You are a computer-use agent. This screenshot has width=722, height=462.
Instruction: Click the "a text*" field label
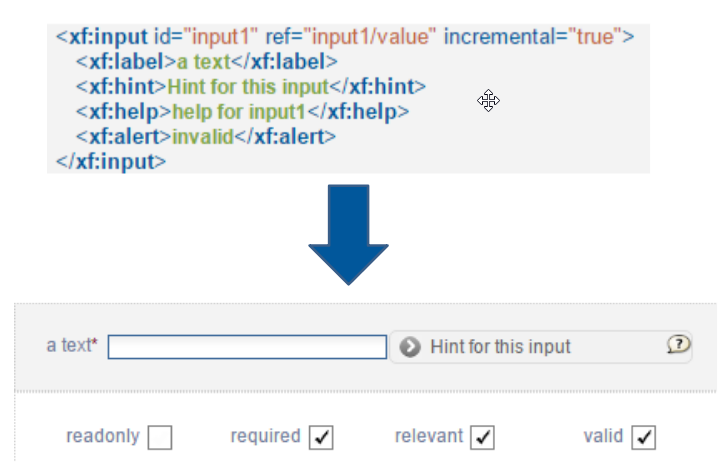(72, 346)
